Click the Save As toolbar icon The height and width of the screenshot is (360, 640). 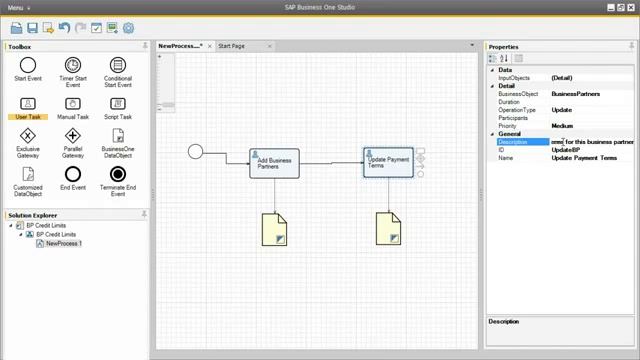tap(48, 28)
